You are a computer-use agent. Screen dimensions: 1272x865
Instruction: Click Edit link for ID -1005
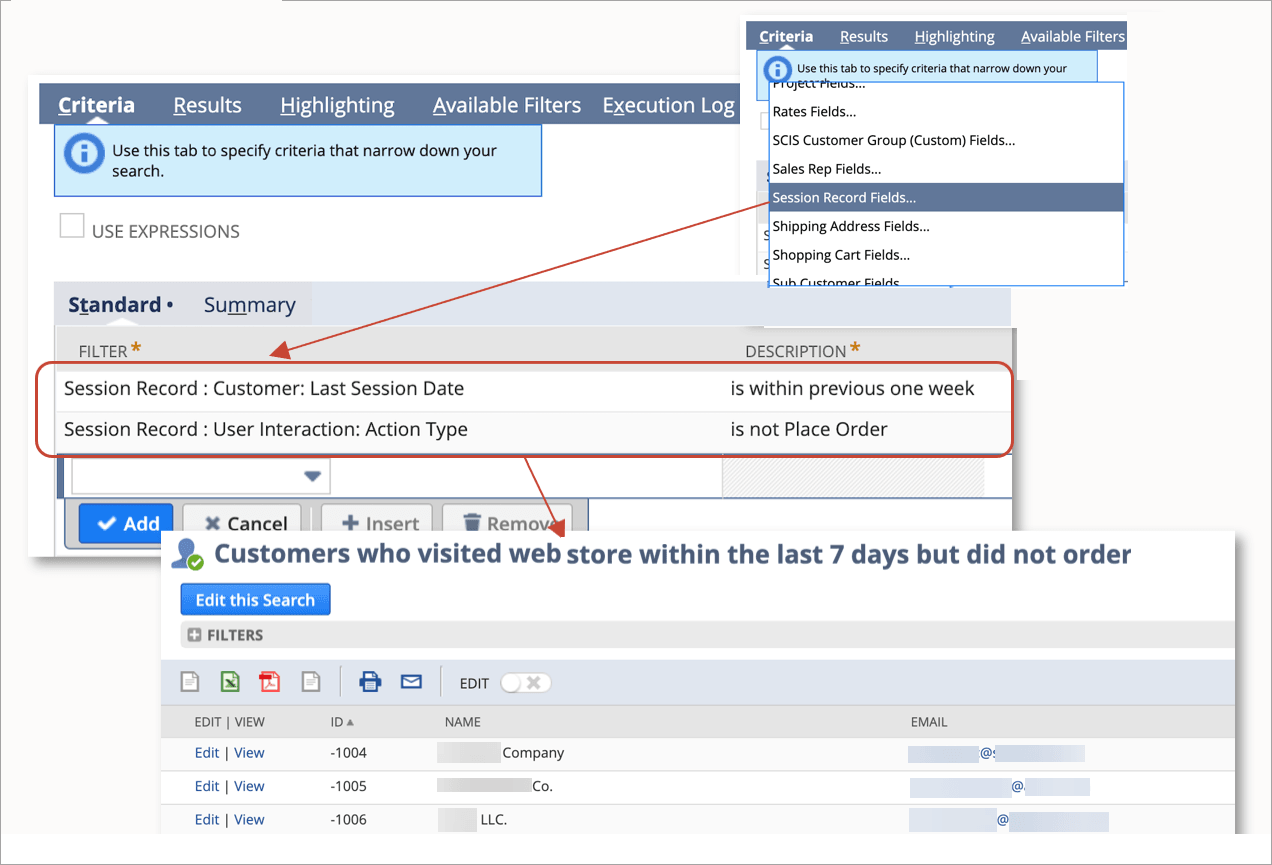point(207,786)
